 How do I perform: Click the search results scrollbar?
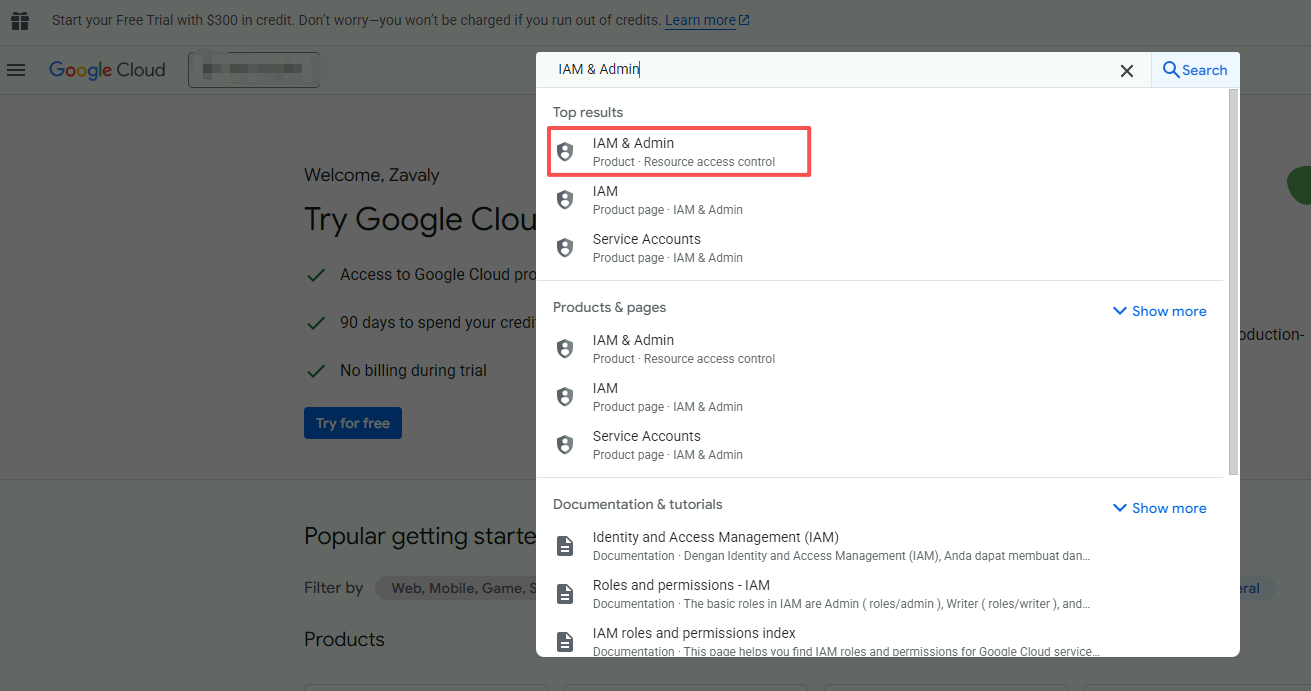coord(1233,281)
